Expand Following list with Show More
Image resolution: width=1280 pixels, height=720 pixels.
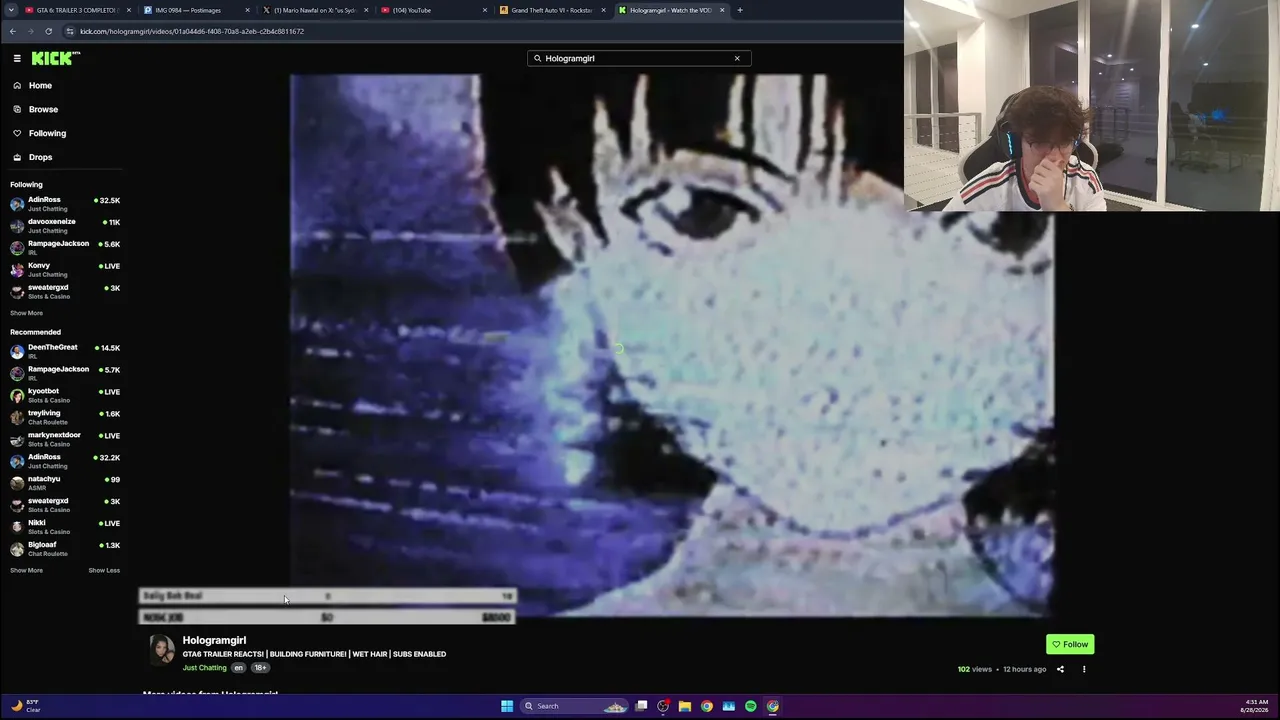pyautogui.click(x=26, y=313)
